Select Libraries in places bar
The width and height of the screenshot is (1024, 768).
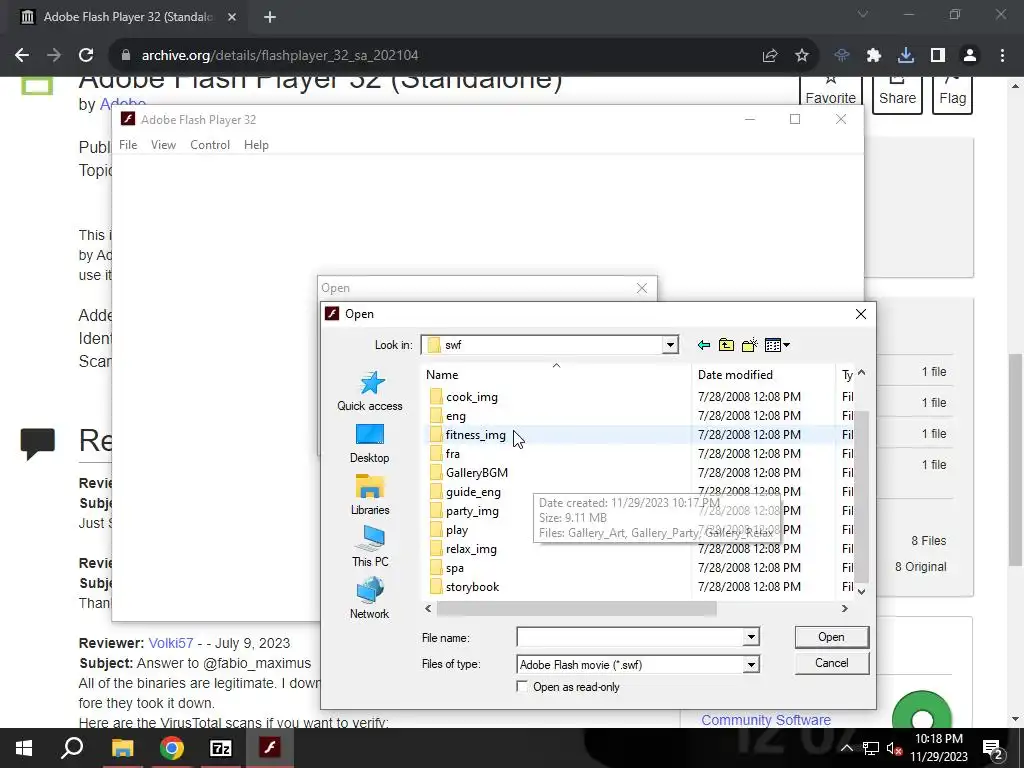(x=370, y=496)
